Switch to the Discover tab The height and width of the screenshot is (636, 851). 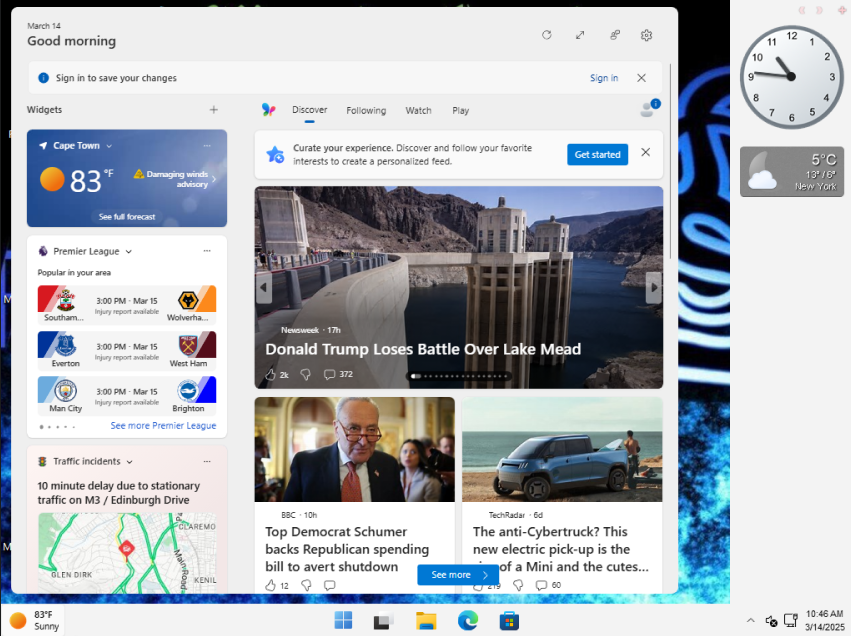coord(309,110)
